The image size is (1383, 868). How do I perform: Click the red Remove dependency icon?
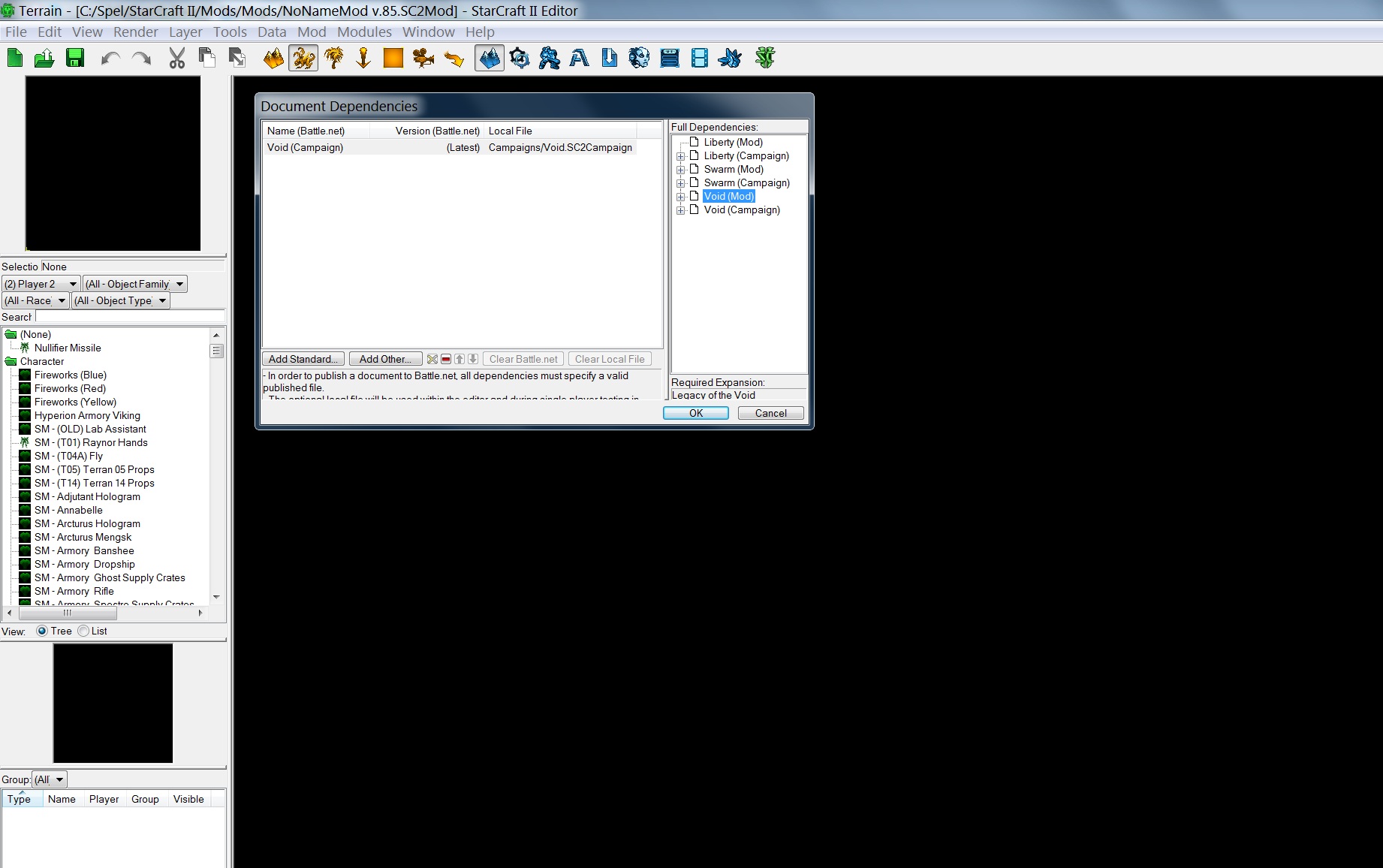click(446, 359)
